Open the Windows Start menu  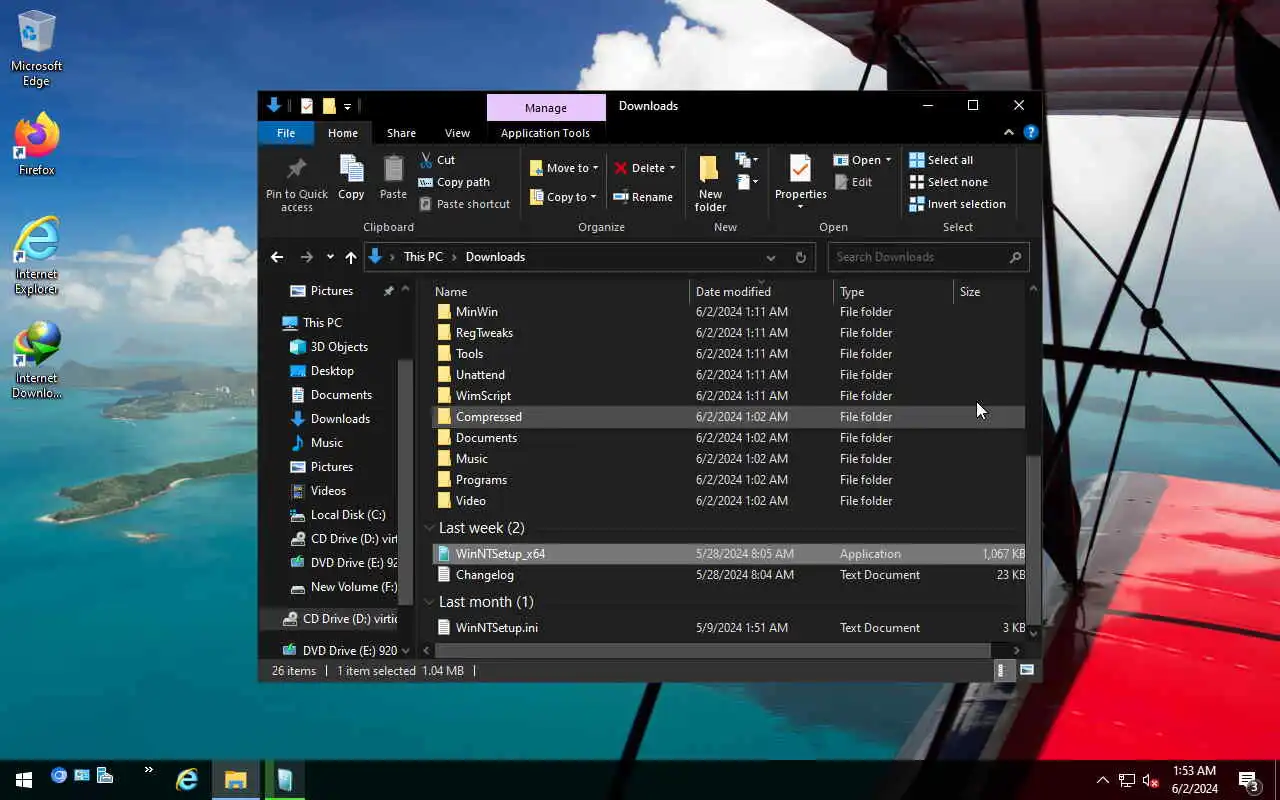coord(24,779)
